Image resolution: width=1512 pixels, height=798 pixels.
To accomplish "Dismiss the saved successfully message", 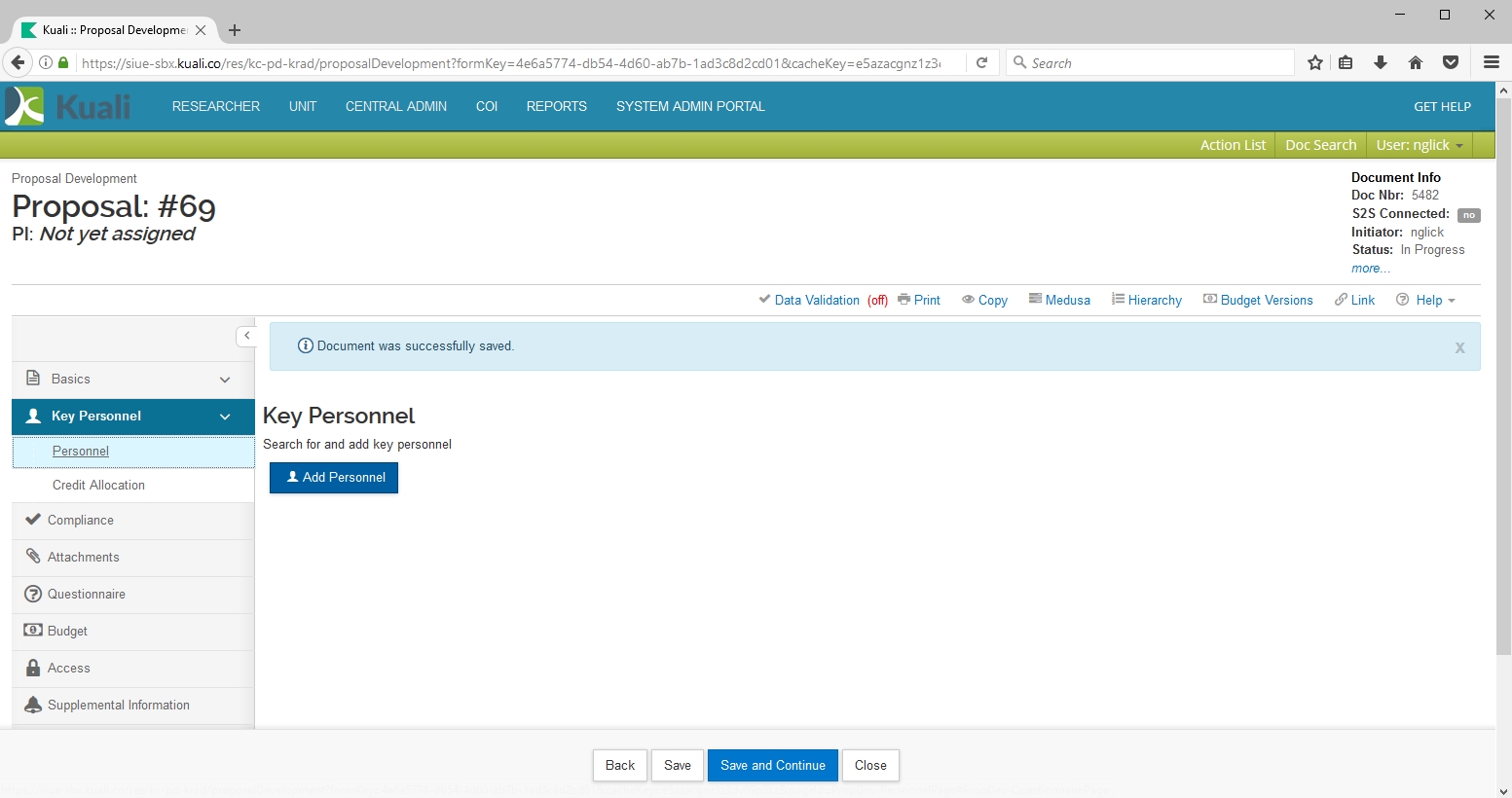I will tap(1459, 347).
